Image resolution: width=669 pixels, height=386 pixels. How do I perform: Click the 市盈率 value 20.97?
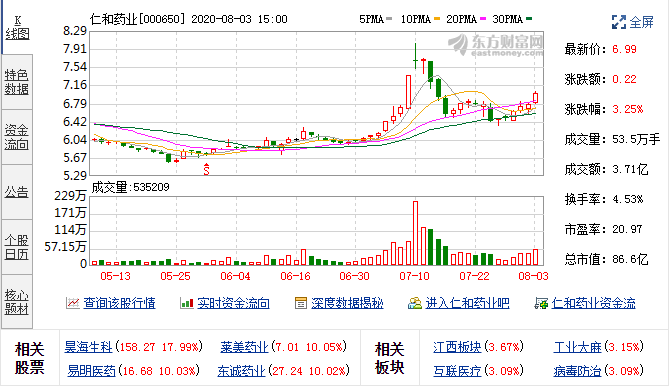coord(627,229)
